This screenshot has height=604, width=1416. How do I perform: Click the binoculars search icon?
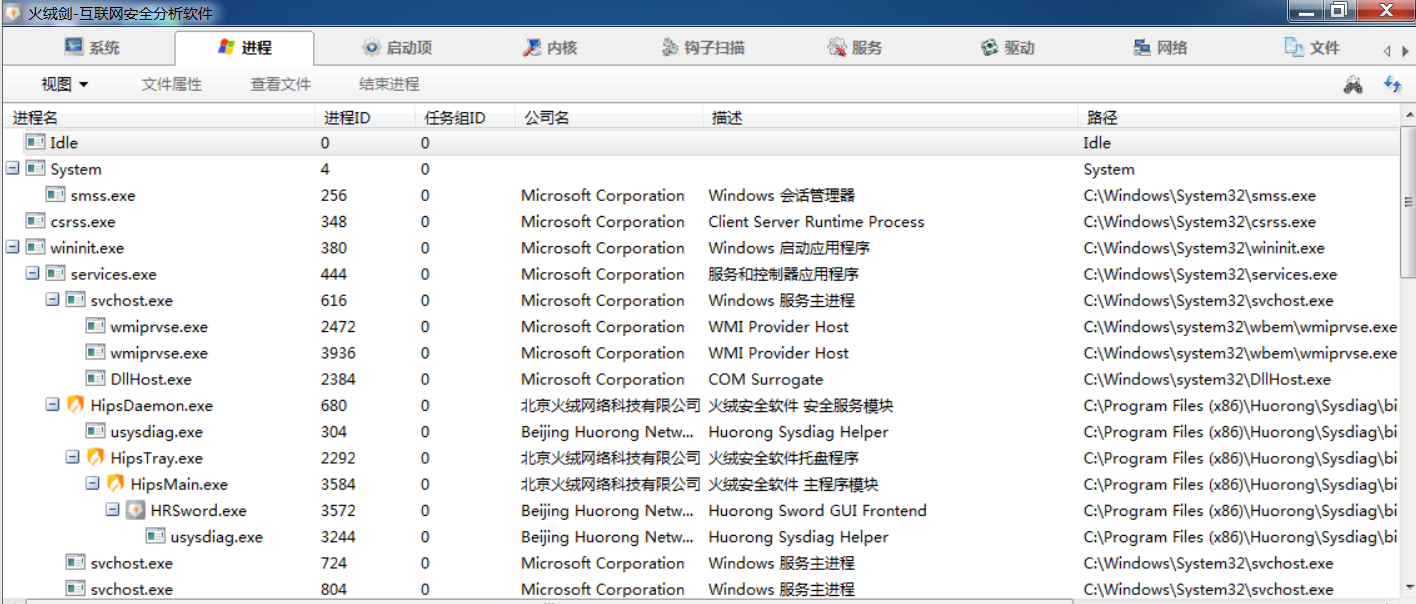[1353, 85]
